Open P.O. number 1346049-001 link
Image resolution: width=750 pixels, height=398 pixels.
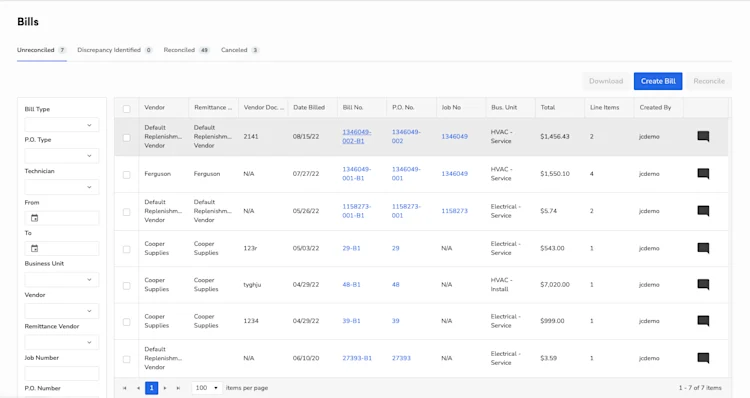click(406, 174)
